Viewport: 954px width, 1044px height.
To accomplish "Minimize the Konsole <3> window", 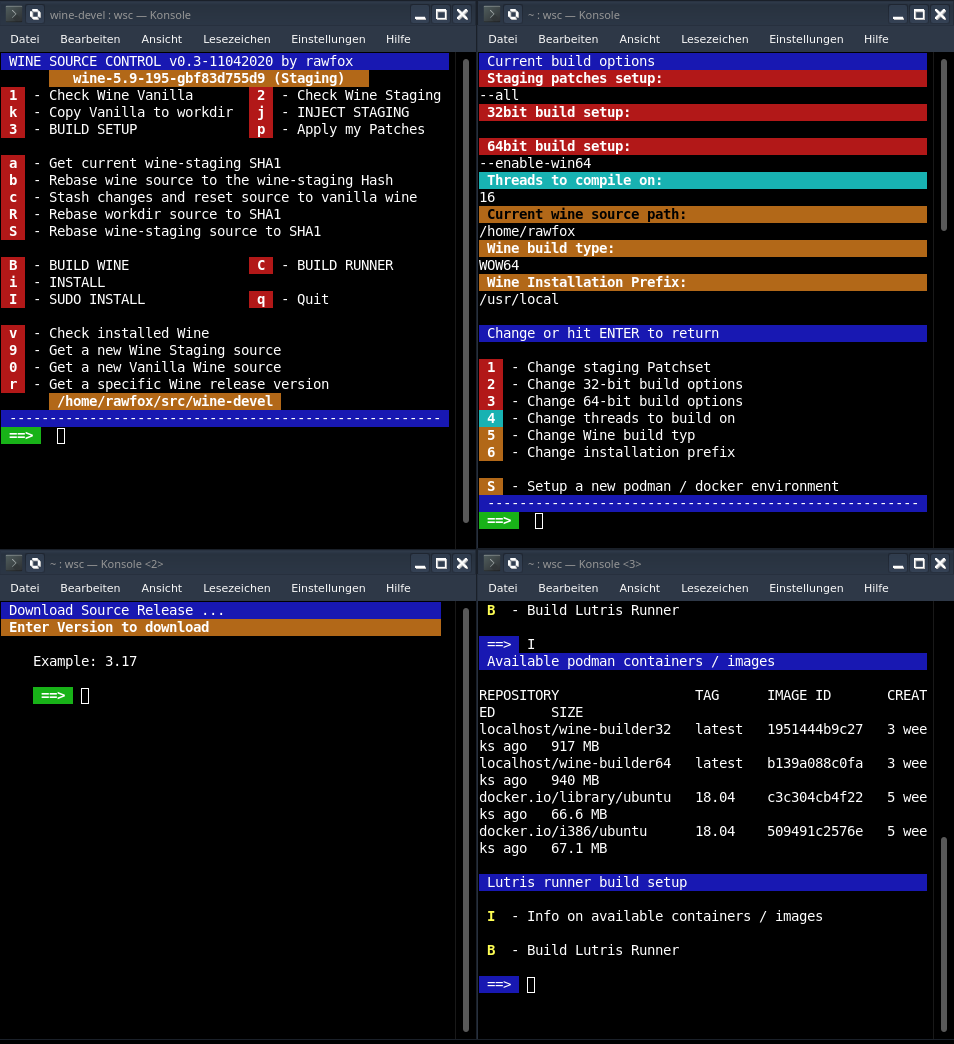I will [898, 564].
